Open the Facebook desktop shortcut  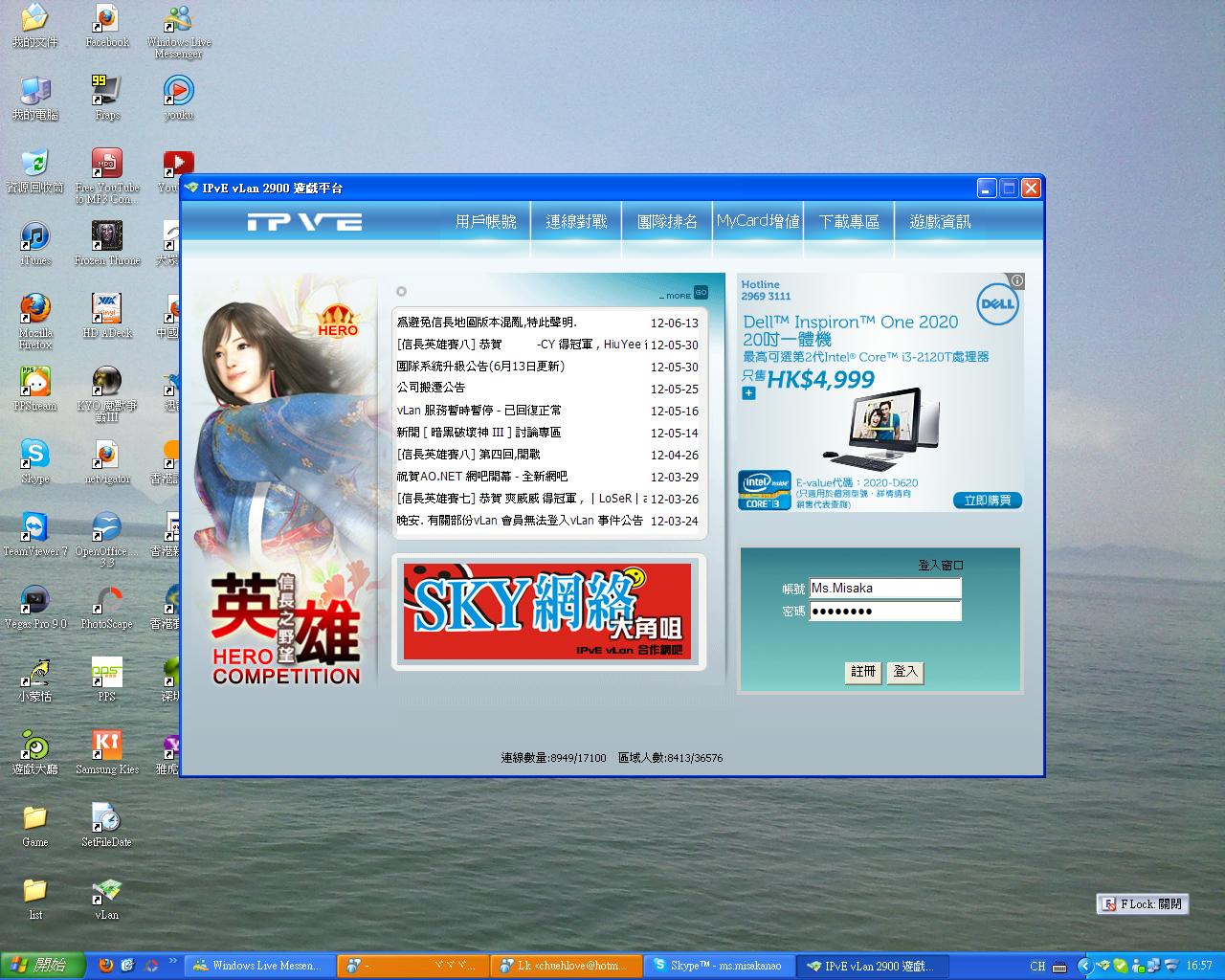pyautogui.click(x=106, y=27)
